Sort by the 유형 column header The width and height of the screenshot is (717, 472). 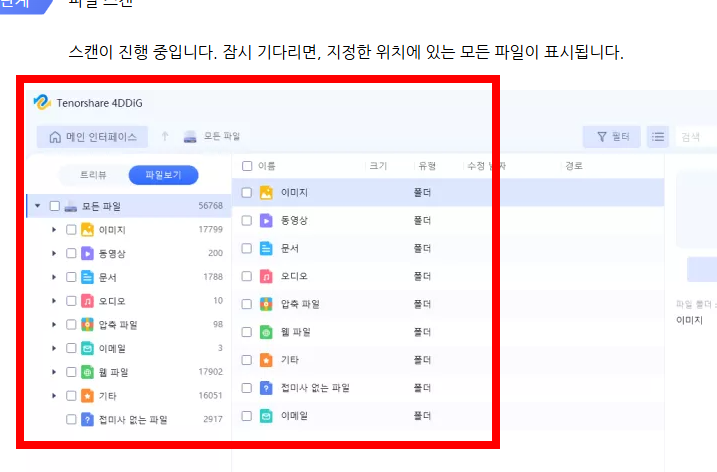click(427, 166)
